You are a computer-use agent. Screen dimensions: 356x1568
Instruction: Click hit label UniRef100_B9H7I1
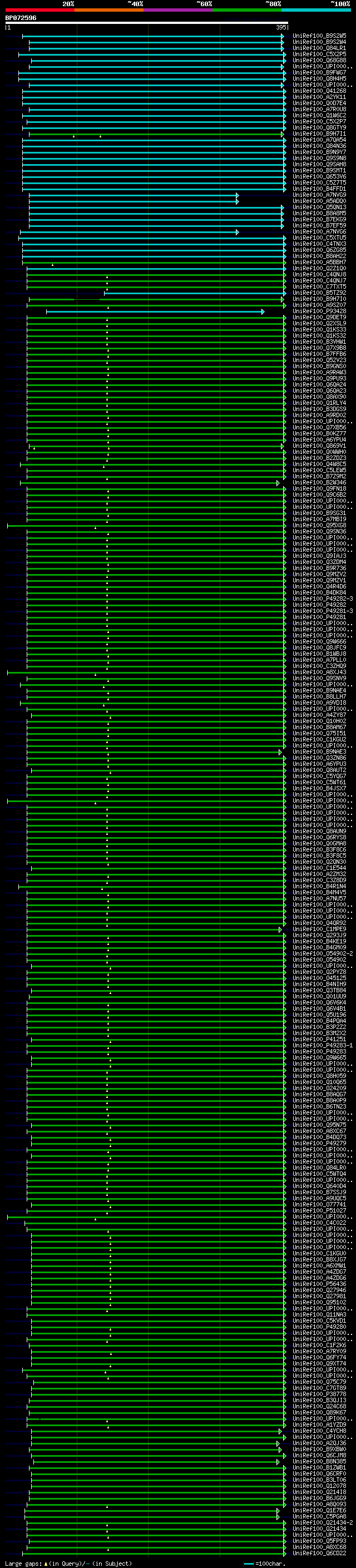(319, 134)
